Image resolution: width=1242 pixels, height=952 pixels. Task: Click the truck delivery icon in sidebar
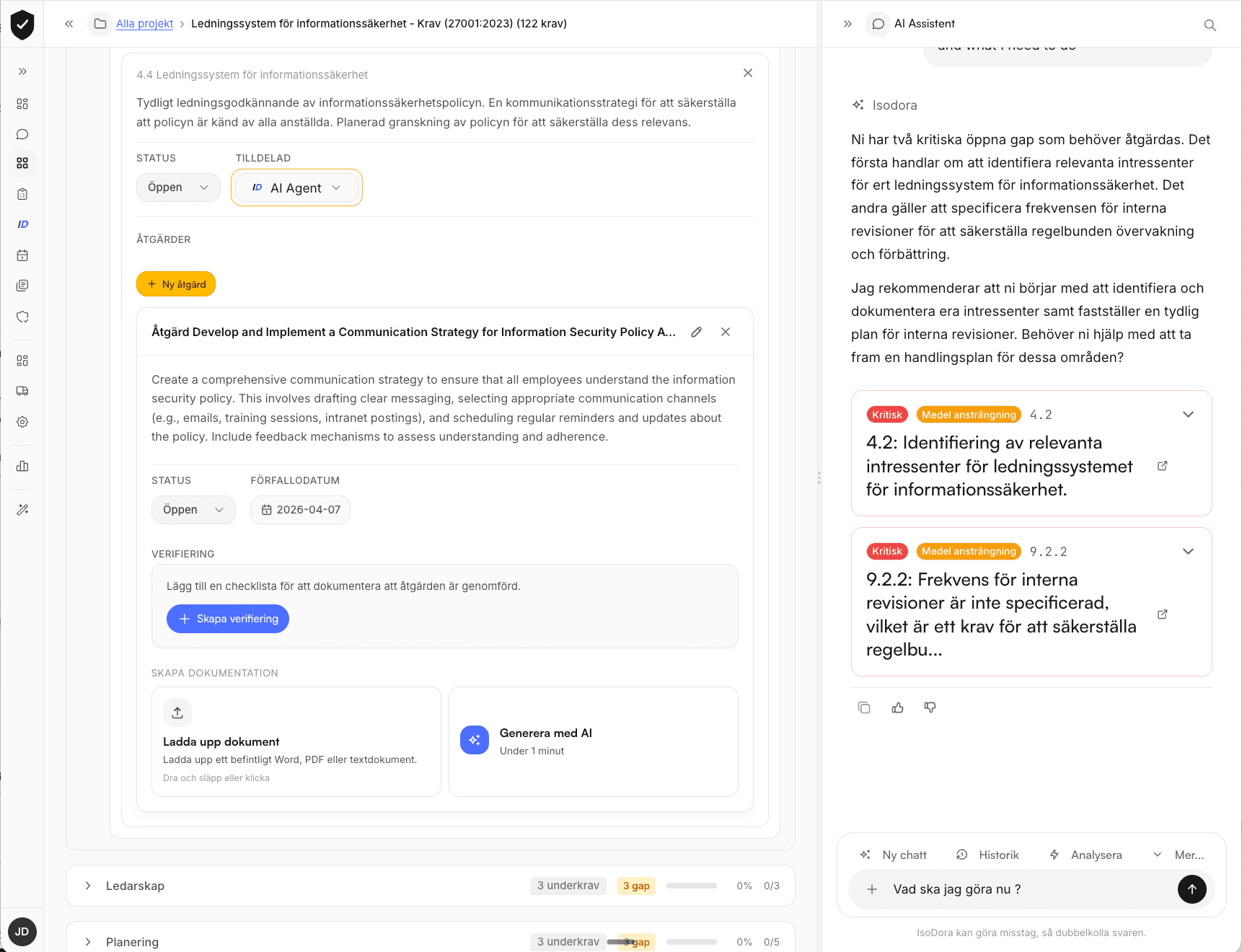click(22, 390)
